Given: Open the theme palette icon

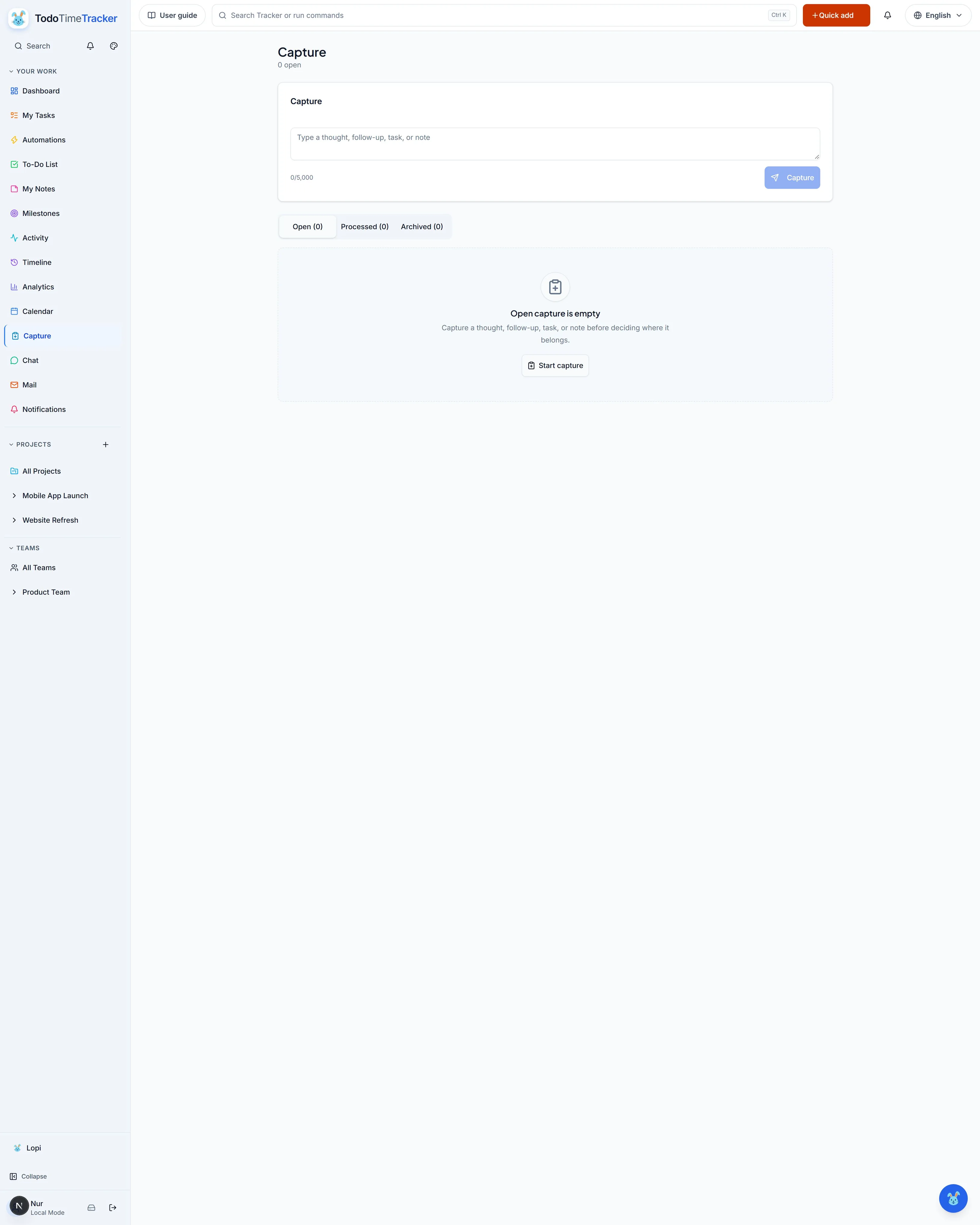Looking at the screenshot, I should (114, 46).
